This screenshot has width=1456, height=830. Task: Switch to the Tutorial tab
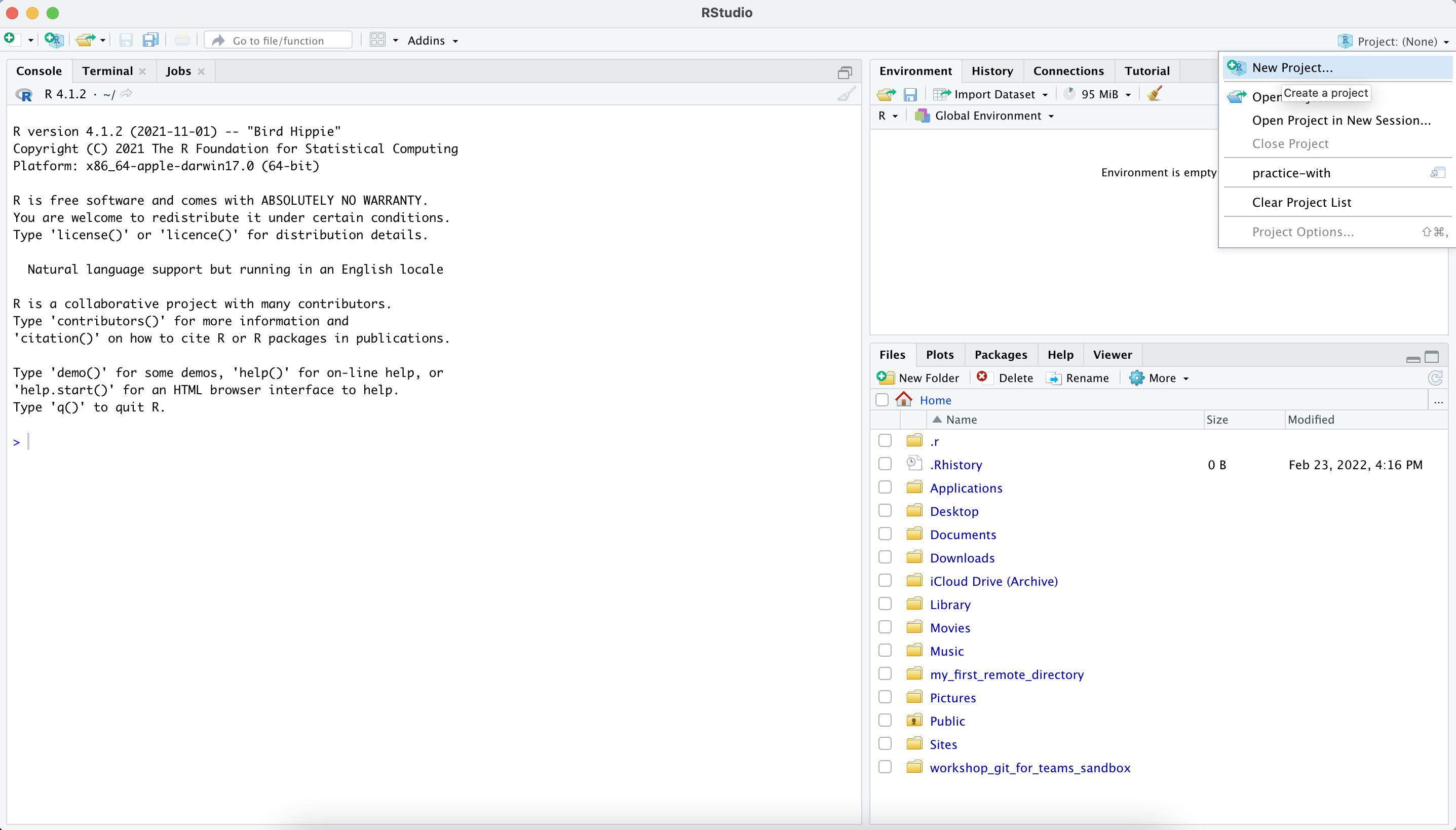pos(1147,70)
